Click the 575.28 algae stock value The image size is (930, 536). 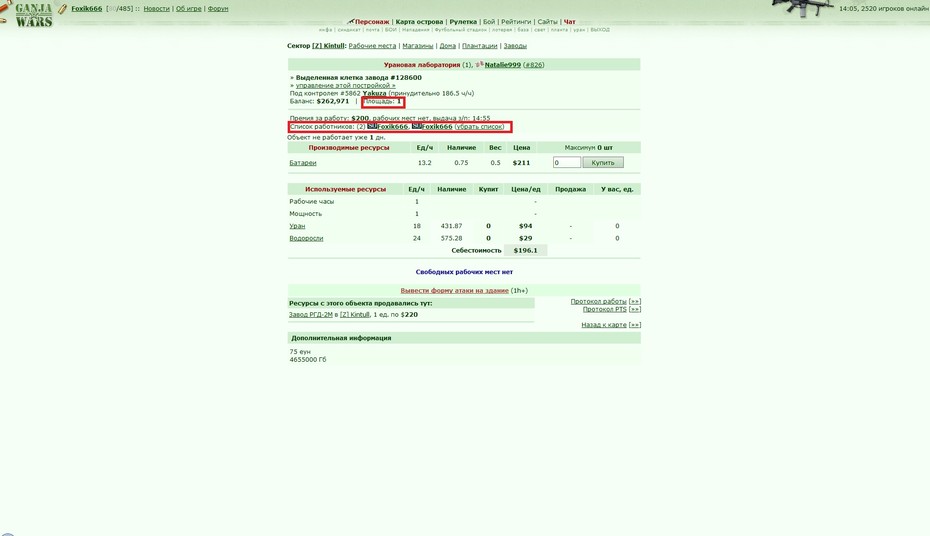[451, 238]
